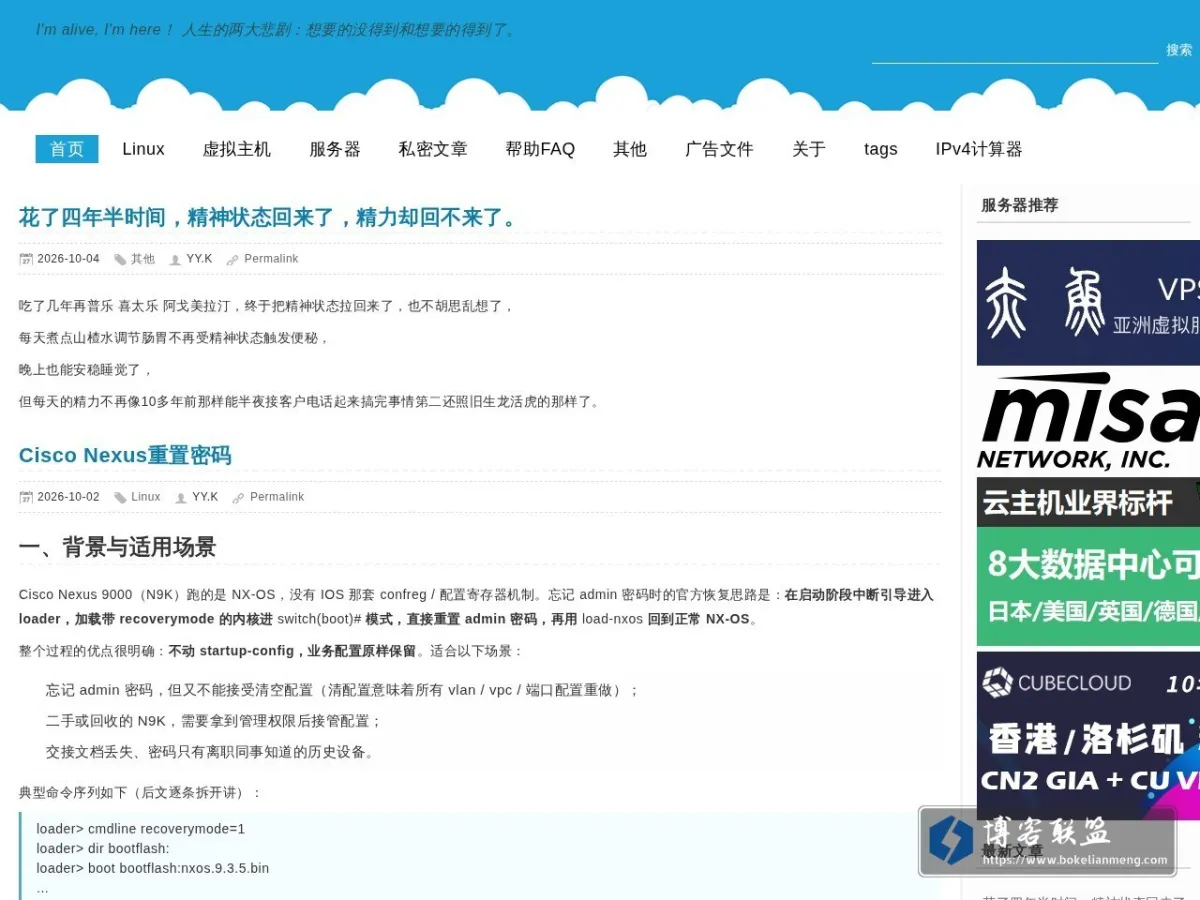Open 帮助FAQ page
This screenshot has width=1200, height=900.
[x=540, y=149]
